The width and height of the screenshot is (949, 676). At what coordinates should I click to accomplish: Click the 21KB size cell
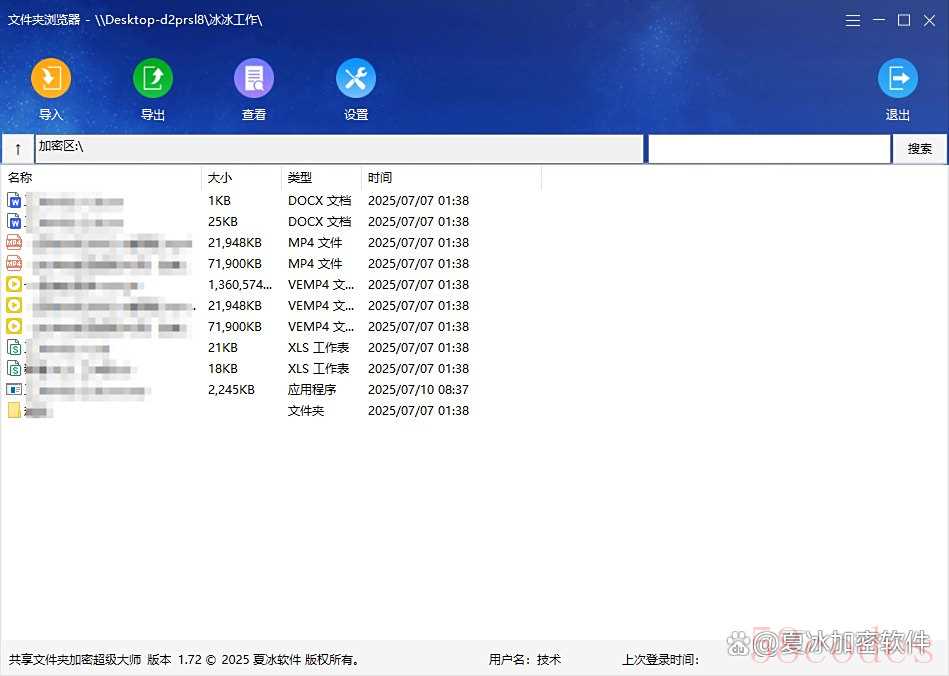pos(223,347)
